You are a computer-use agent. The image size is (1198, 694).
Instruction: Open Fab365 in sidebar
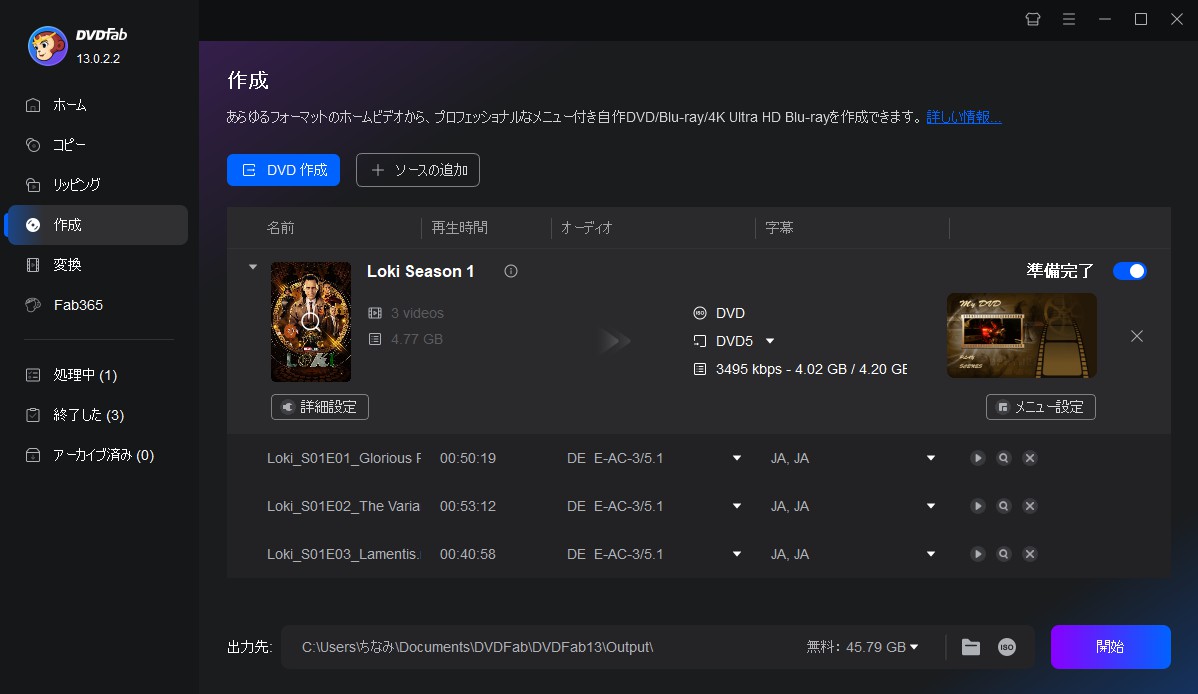[x=97, y=305]
